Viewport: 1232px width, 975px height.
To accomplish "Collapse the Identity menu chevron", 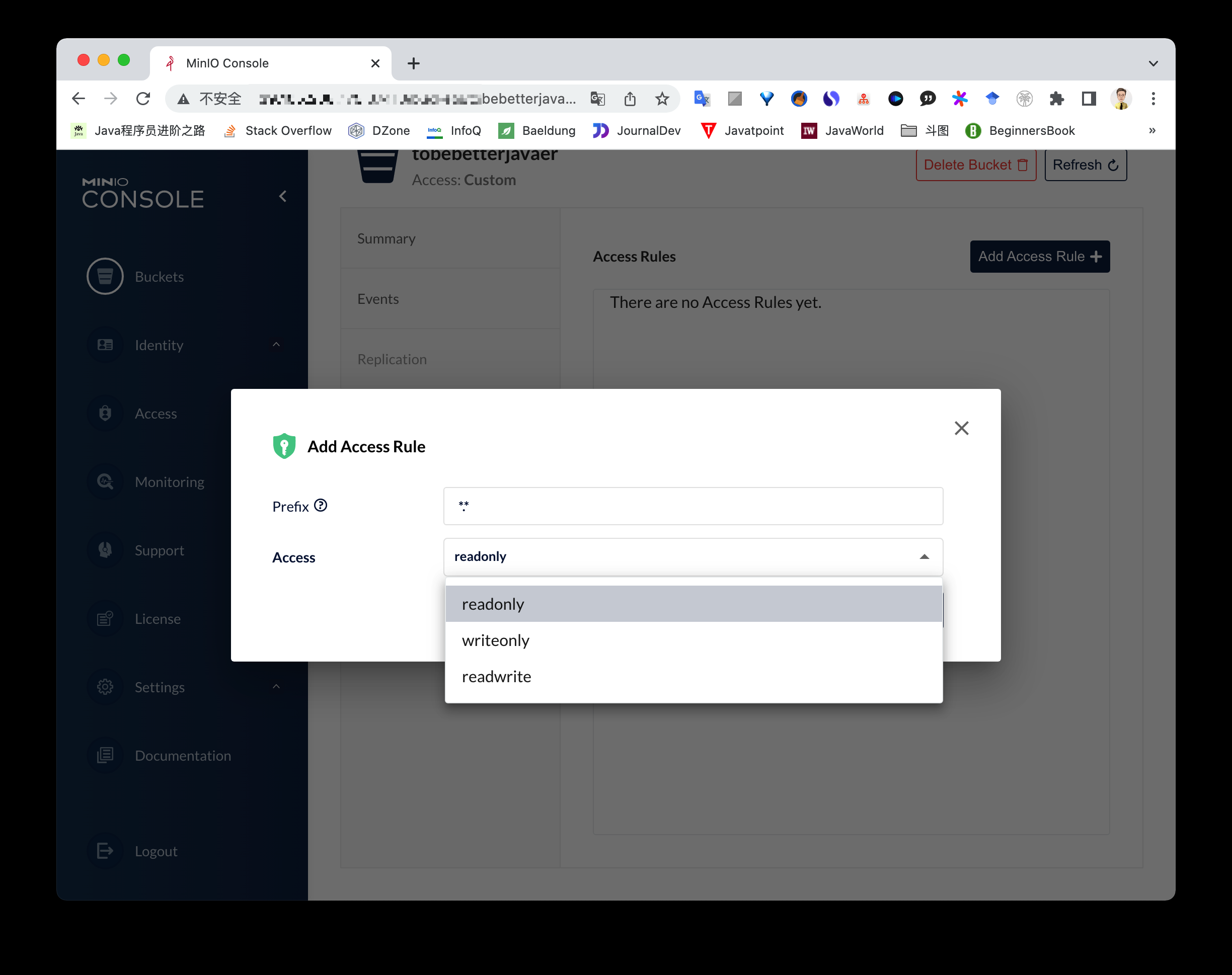I will click(x=276, y=345).
